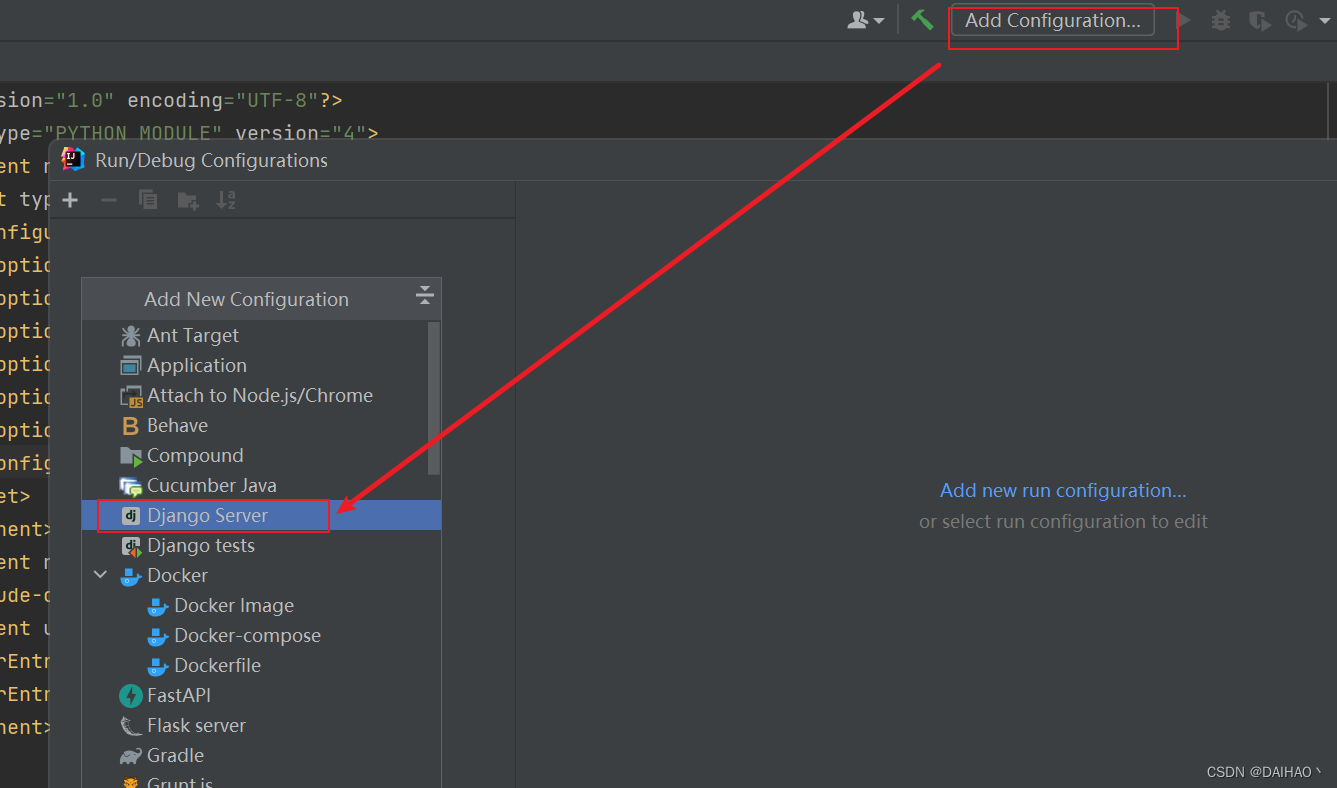Click the minus Remove Configuration icon

point(109,200)
